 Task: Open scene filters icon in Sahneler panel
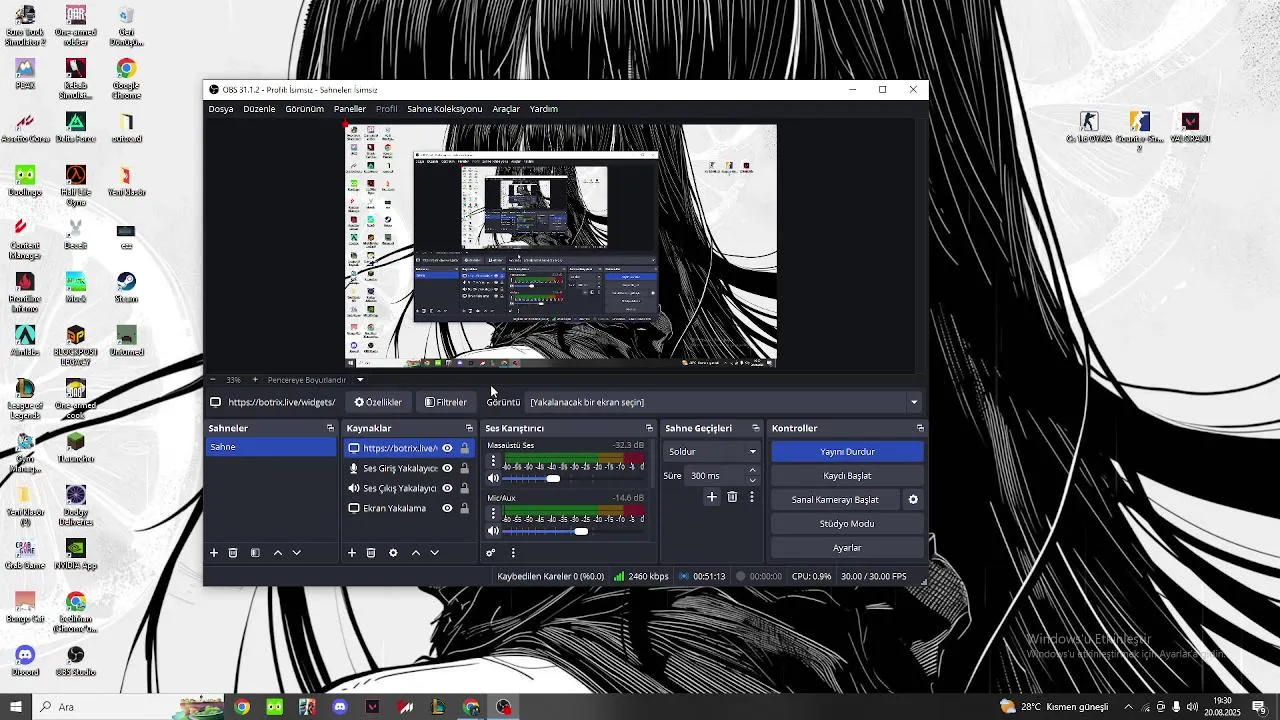tap(255, 553)
